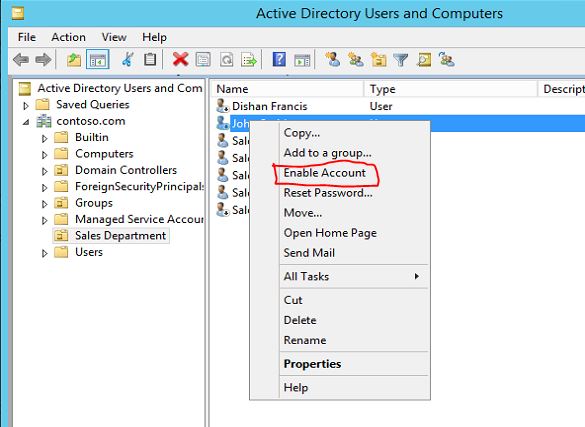Create a new organizational unit icon
The height and width of the screenshot is (427, 585).
378,59
